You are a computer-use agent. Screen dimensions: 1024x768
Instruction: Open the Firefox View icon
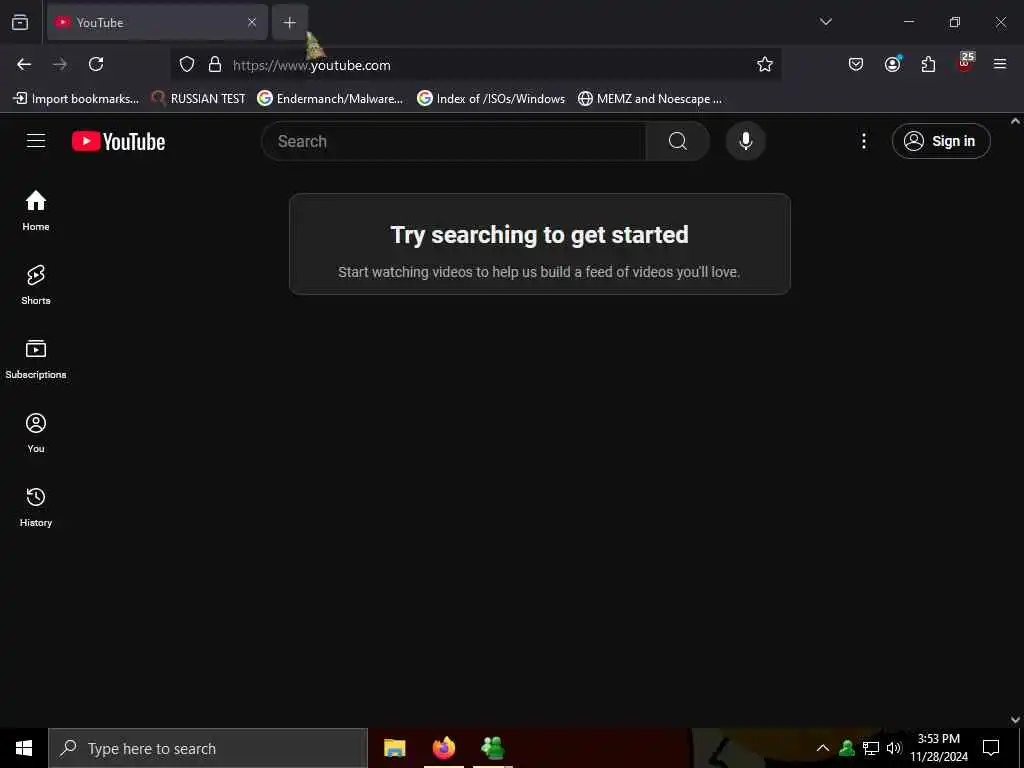click(20, 22)
